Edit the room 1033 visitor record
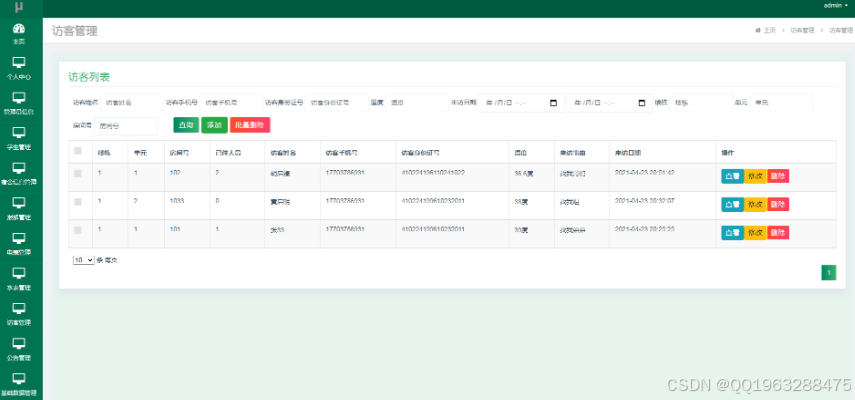 [755, 204]
